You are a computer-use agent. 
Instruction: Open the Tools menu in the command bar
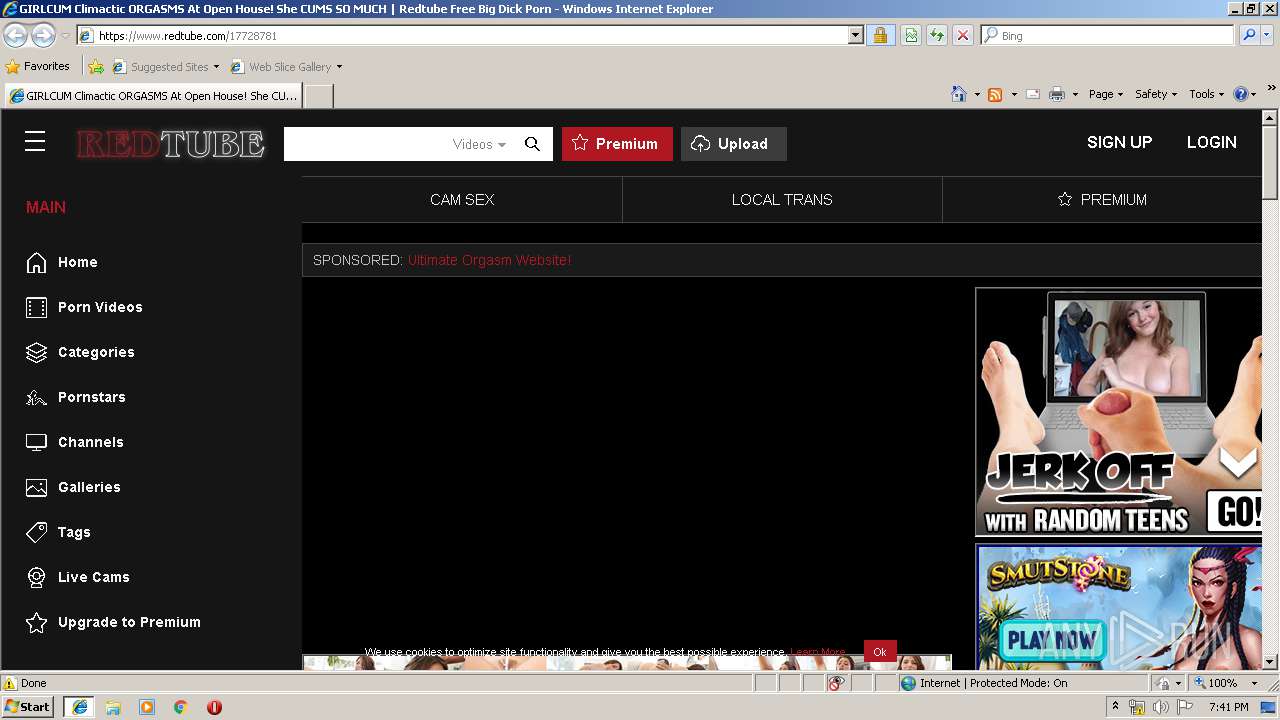pos(1206,94)
